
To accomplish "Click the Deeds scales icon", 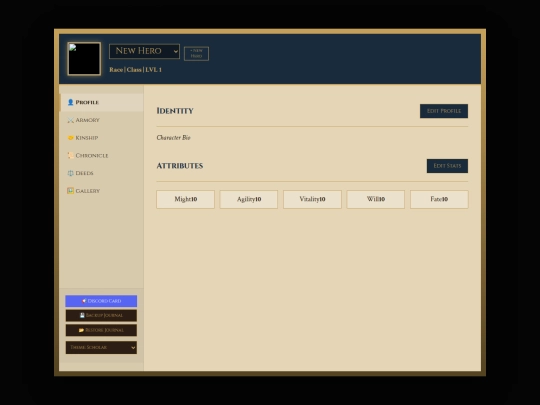I will [71, 173].
